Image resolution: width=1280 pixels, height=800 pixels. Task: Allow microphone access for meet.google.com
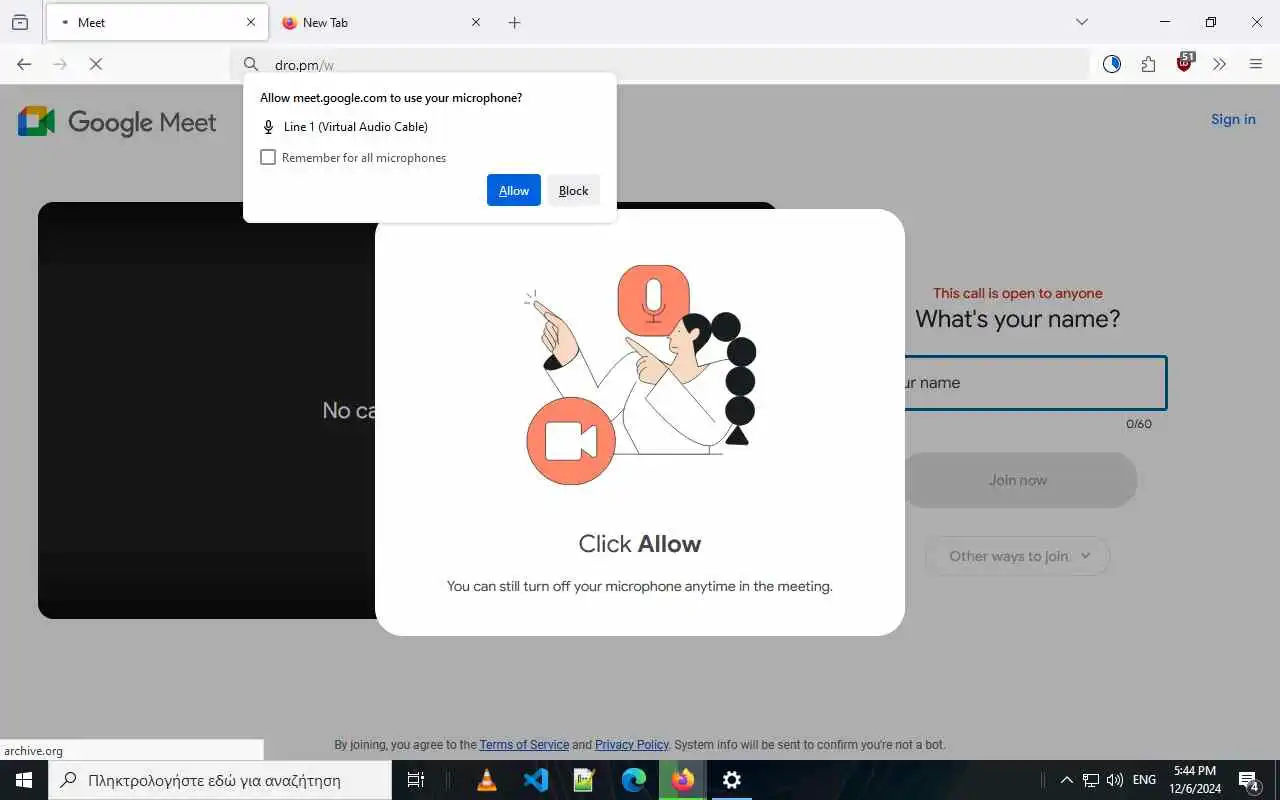513,190
